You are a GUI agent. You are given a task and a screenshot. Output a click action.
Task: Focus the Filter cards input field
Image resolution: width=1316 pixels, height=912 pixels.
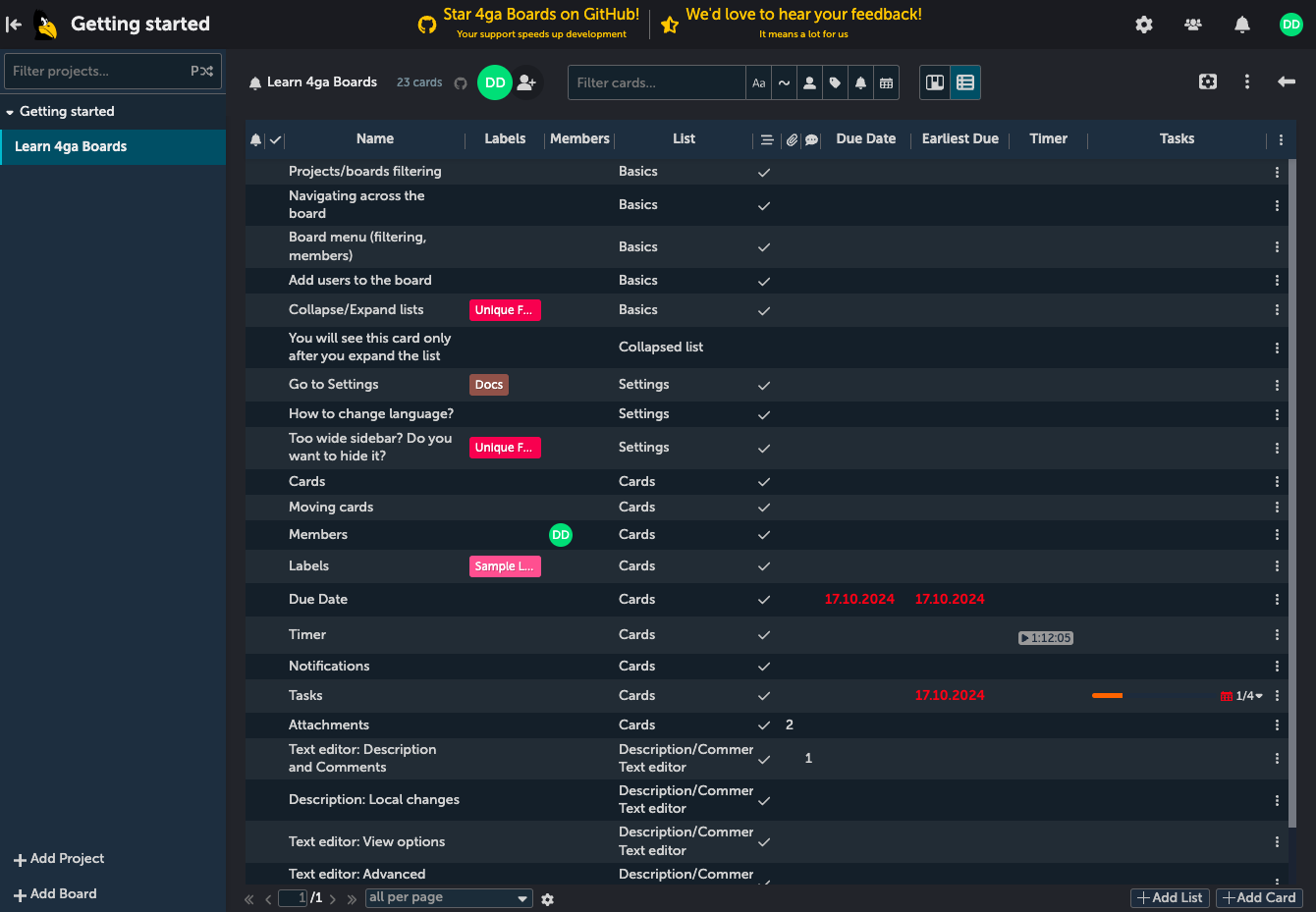pos(657,82)
